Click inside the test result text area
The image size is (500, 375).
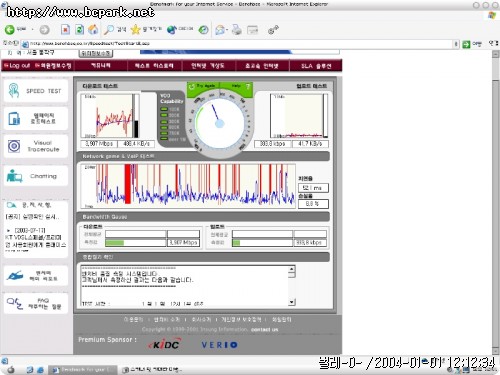coord(184,286)
